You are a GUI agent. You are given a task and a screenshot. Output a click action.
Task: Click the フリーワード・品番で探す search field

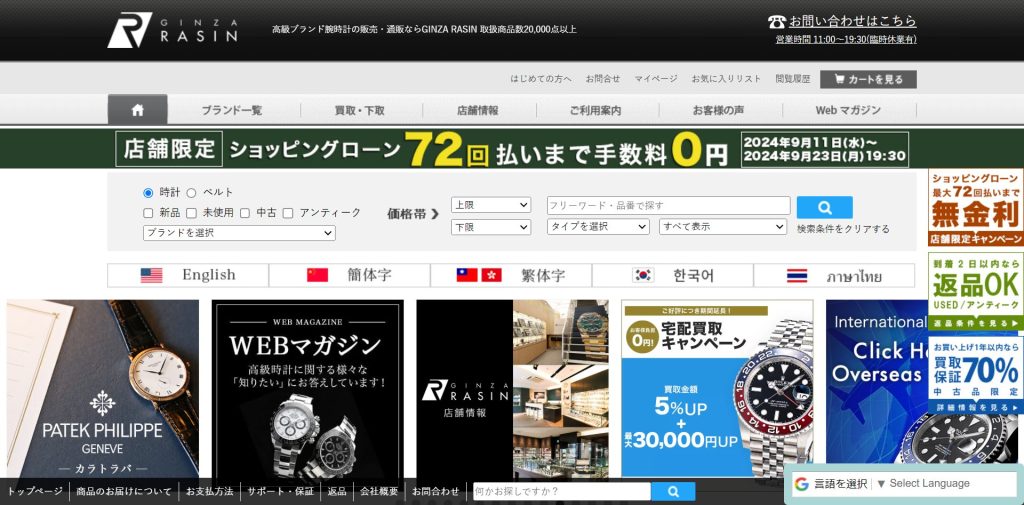(669, 205)
